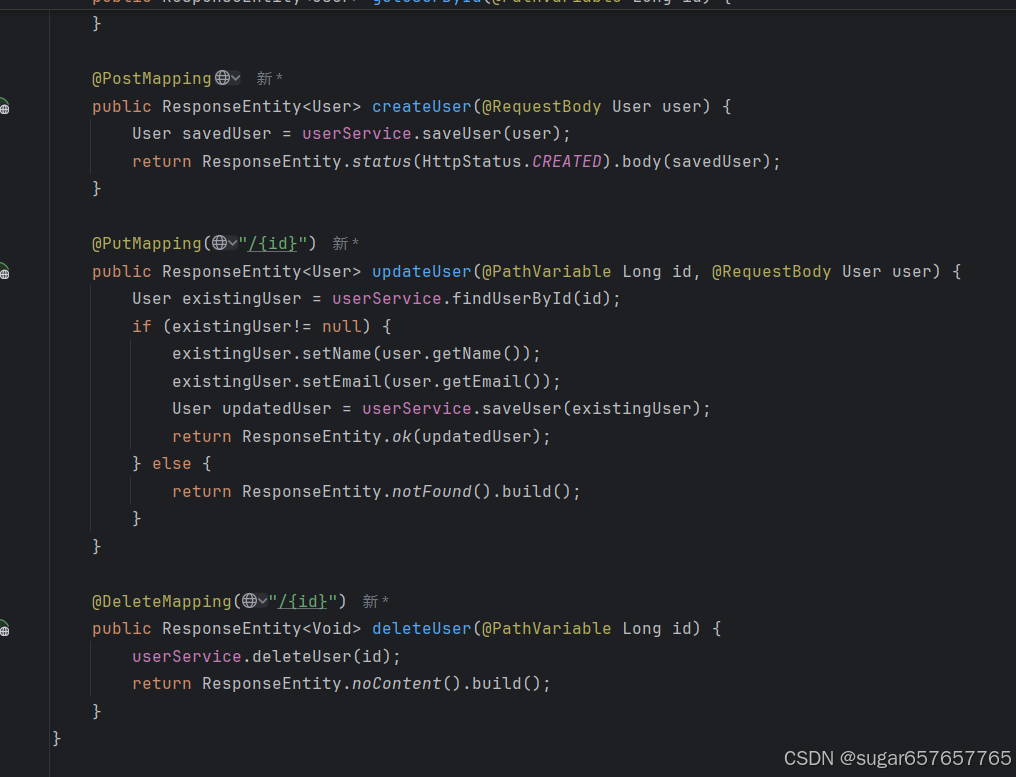Click the noContent method call
Image resolution: width=1016 pixels, height=777 pixels.
coord(397,684)
